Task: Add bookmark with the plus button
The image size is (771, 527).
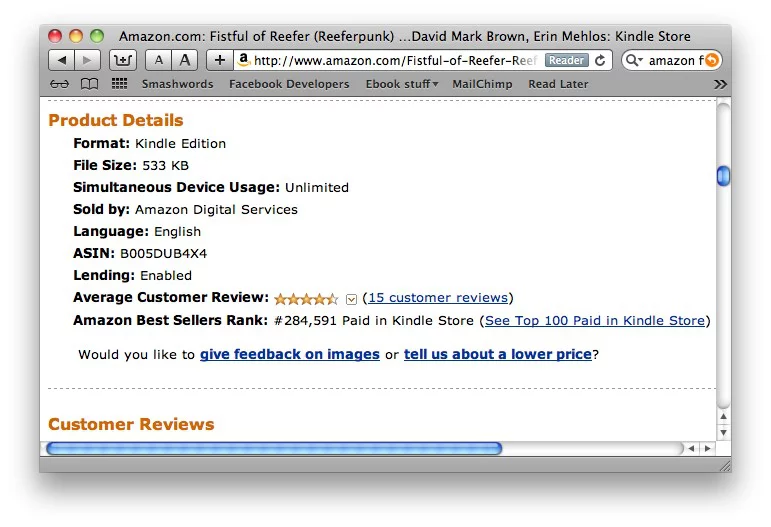Action: pos(220,60)
